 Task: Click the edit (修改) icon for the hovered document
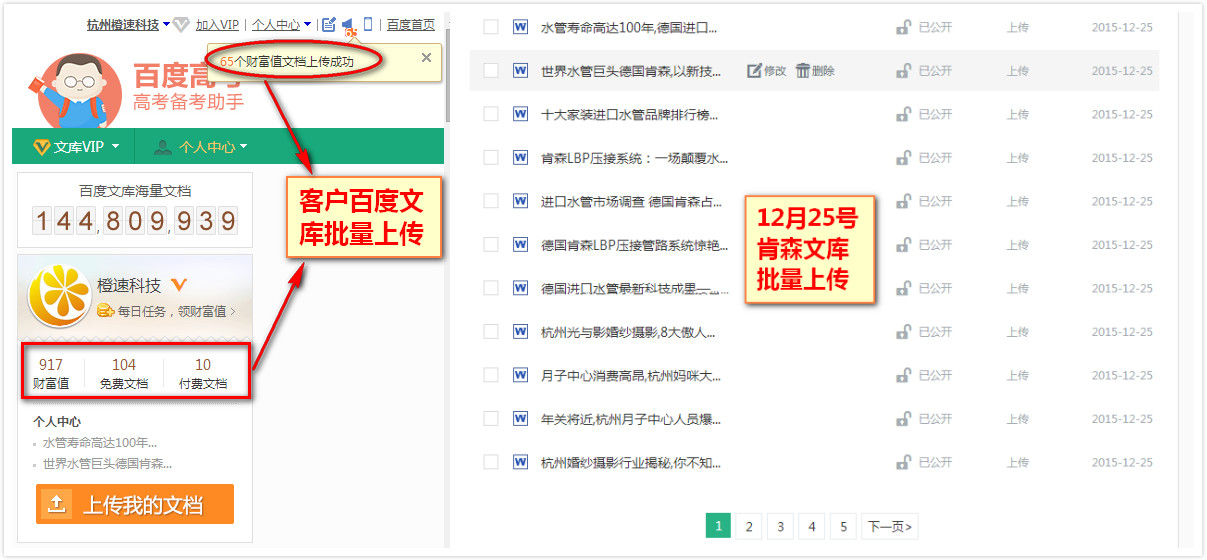tap(755, 71)
